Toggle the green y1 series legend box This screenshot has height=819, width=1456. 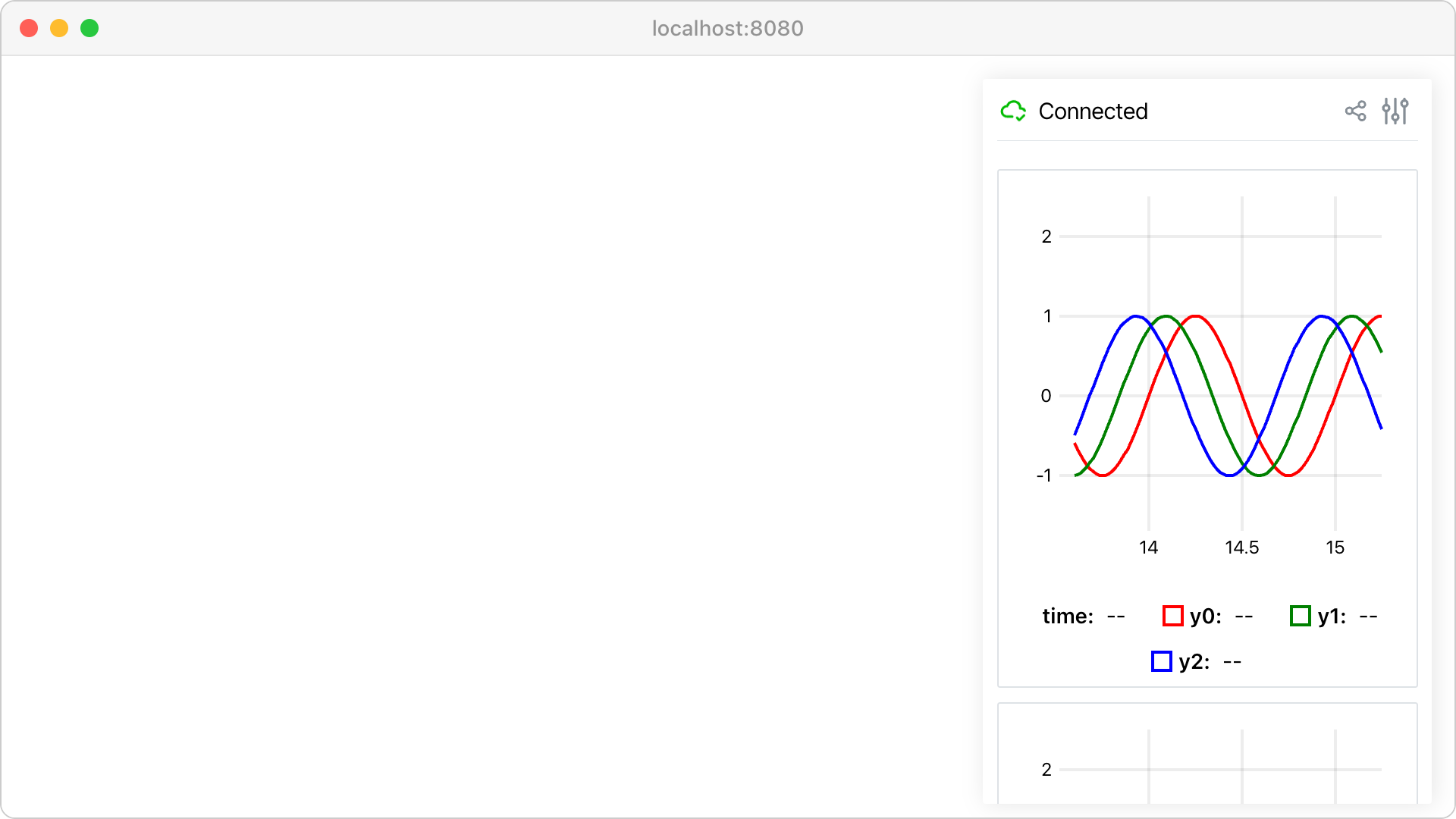pyautogui.click(x=1301, y=616)
